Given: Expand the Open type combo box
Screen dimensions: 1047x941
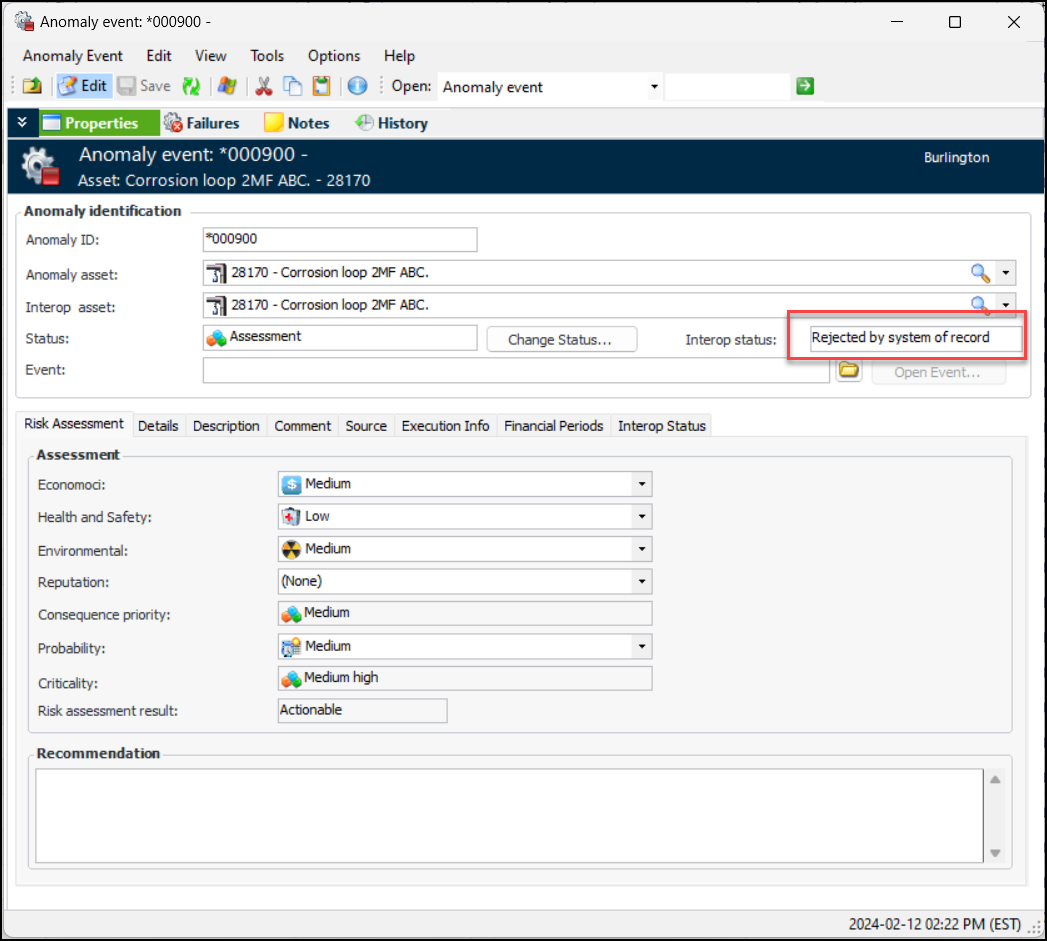Looking at the screenshot, I should coord(654,87).
